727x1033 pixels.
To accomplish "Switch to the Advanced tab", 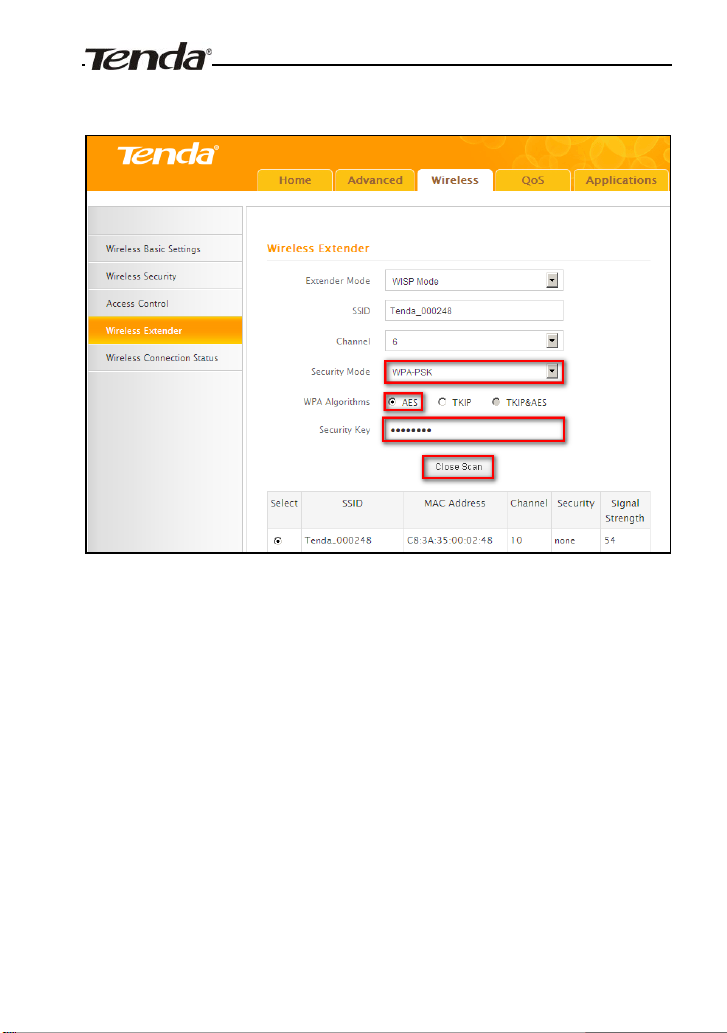I will 375,180.
